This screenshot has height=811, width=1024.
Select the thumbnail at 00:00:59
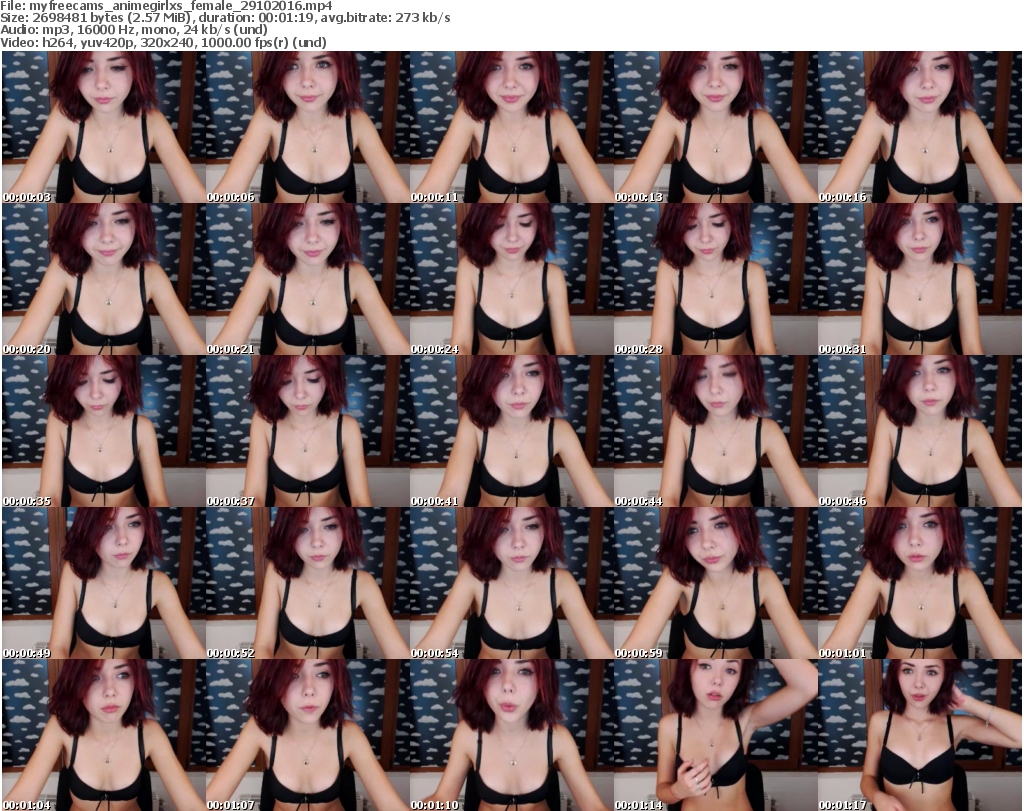(x=715, y=583)
